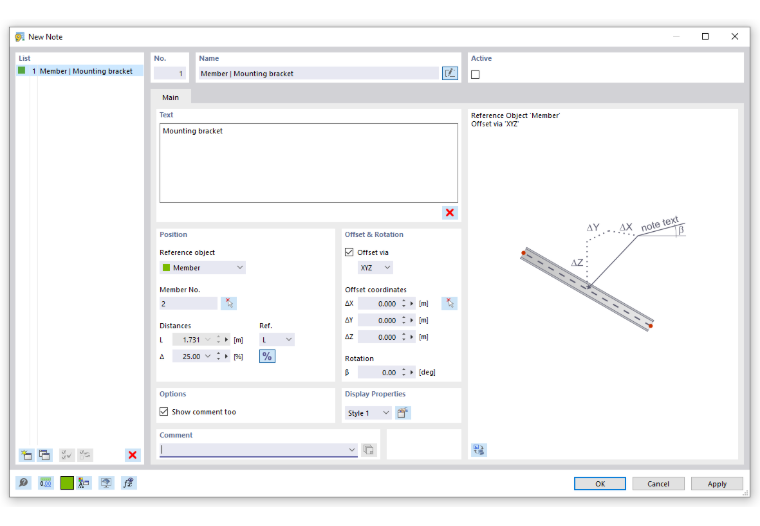Click the Cancel button
This screenshot has height=526, width=760.
(x=658, y=483)
